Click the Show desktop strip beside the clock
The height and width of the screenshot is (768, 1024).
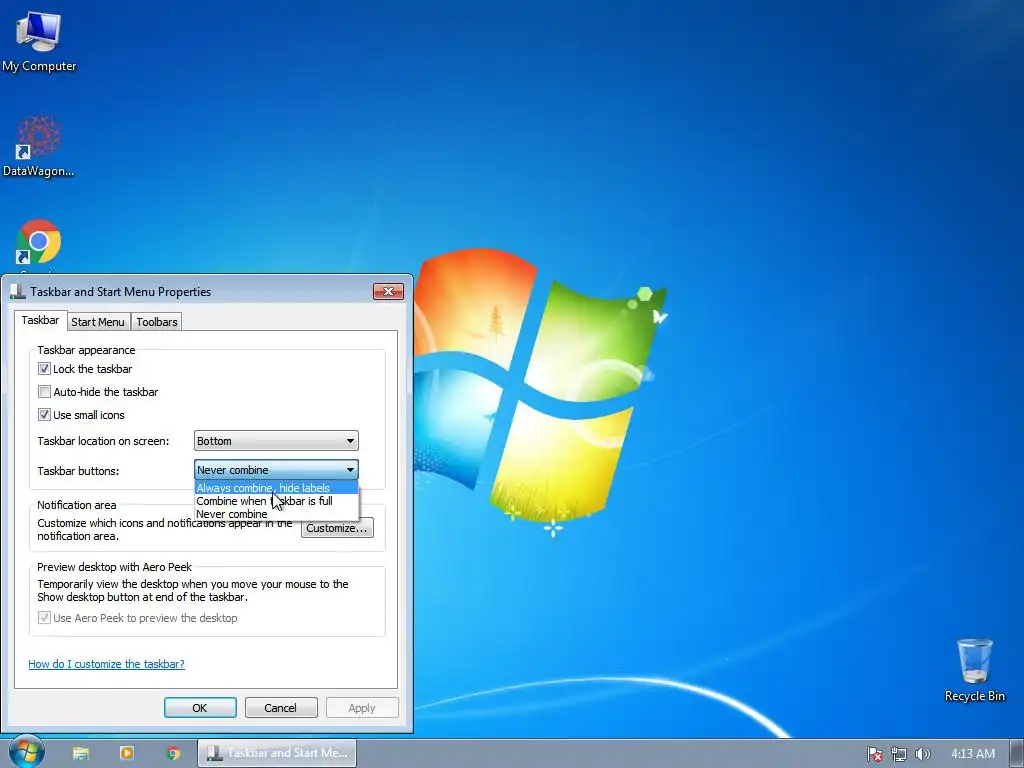1017,753
